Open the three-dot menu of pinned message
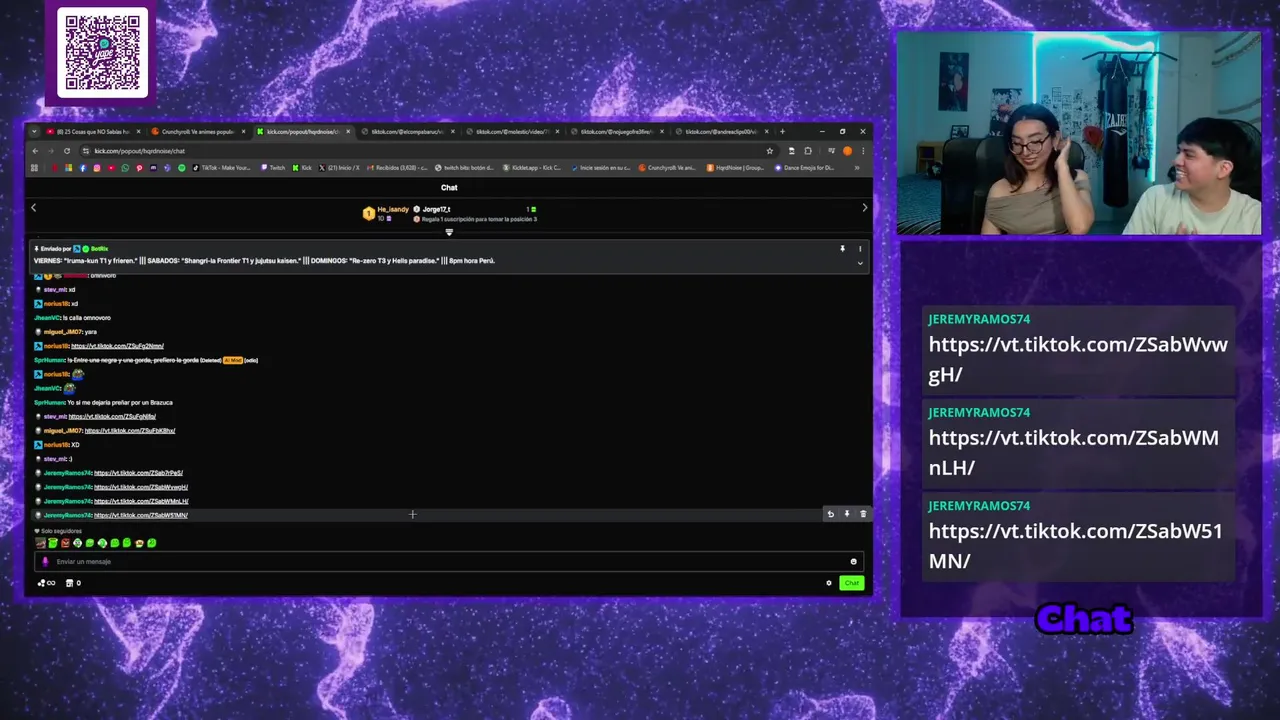The height and width of the screenshot is (720, 1280). click(x=860, y=249)
